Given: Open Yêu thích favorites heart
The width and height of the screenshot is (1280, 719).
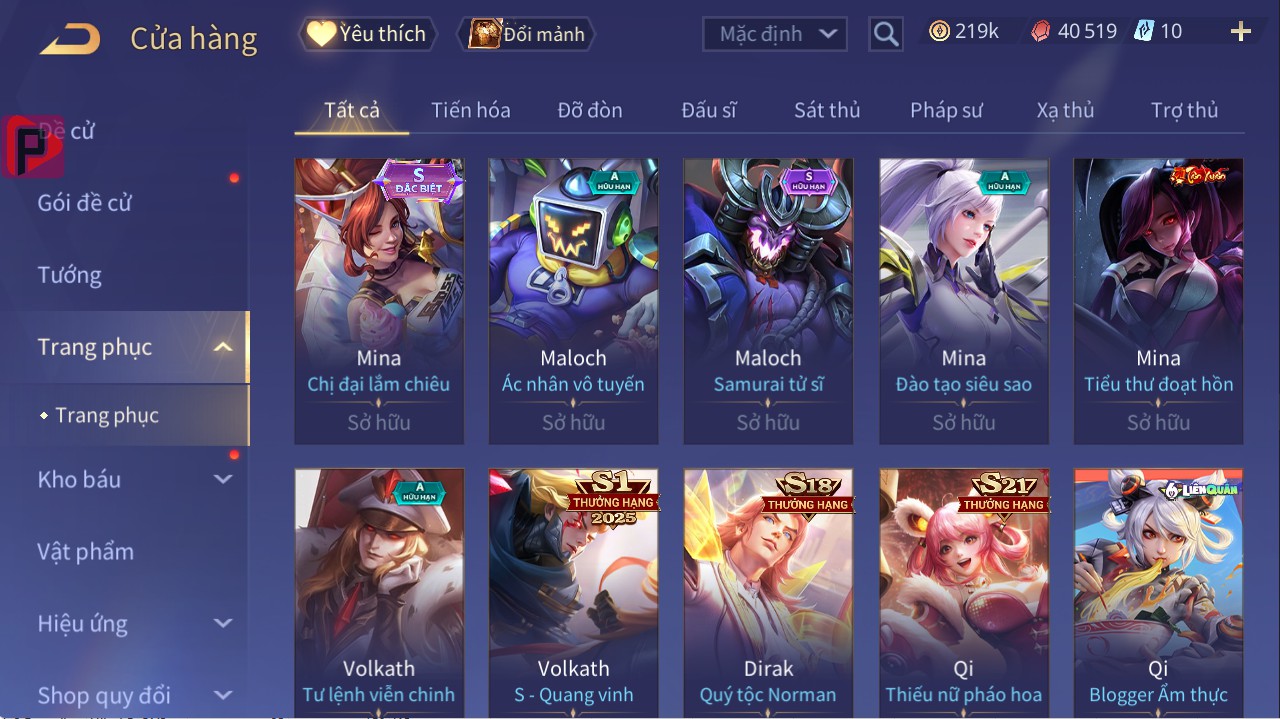Looking at the screenshot, I should (321, 34).
